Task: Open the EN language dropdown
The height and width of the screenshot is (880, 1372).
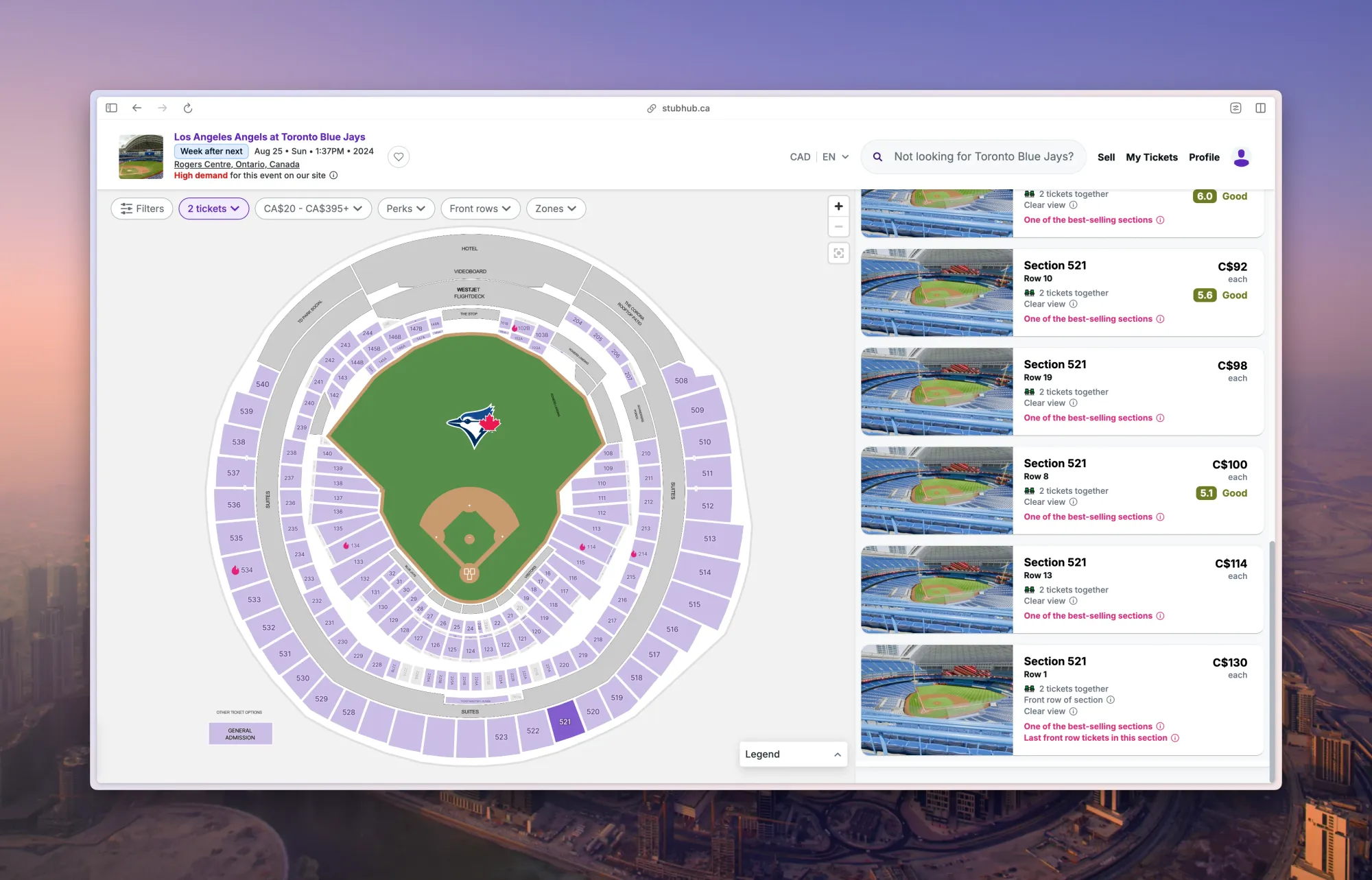Action: point(836,157)
